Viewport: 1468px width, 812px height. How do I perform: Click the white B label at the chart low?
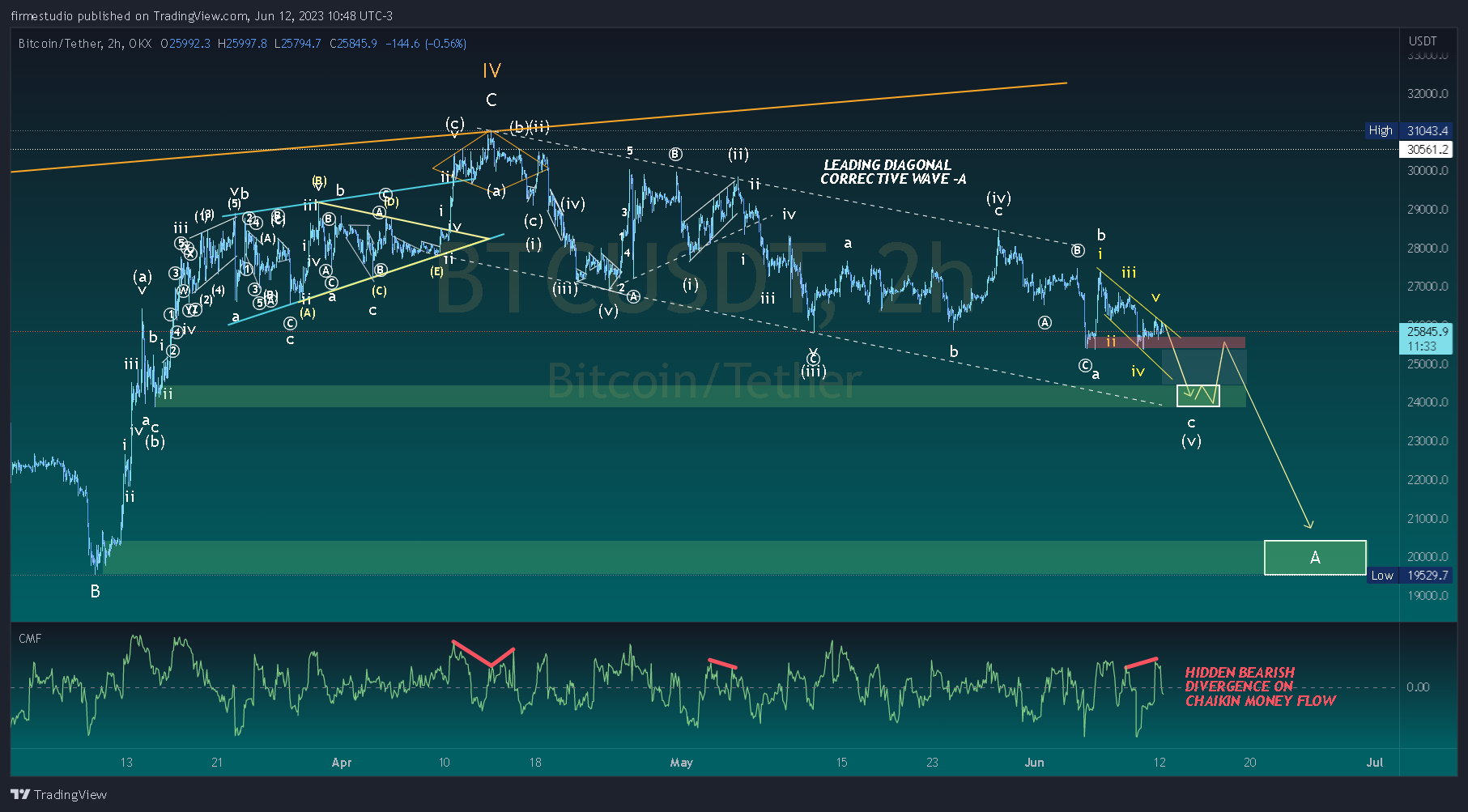pos(96,592)
